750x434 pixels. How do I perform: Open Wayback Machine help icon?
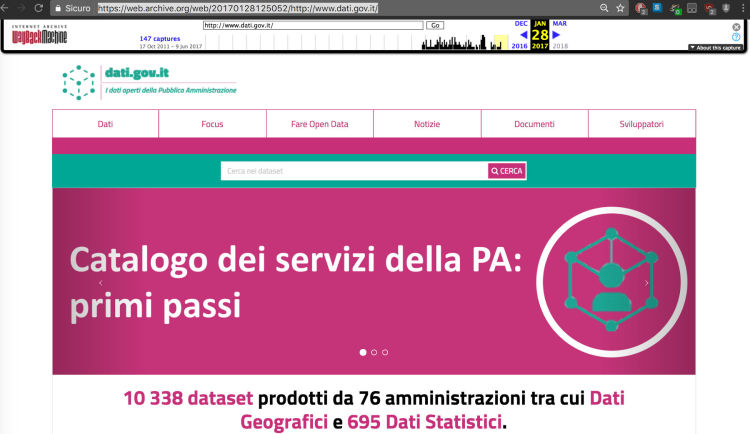tap(737, 37)
